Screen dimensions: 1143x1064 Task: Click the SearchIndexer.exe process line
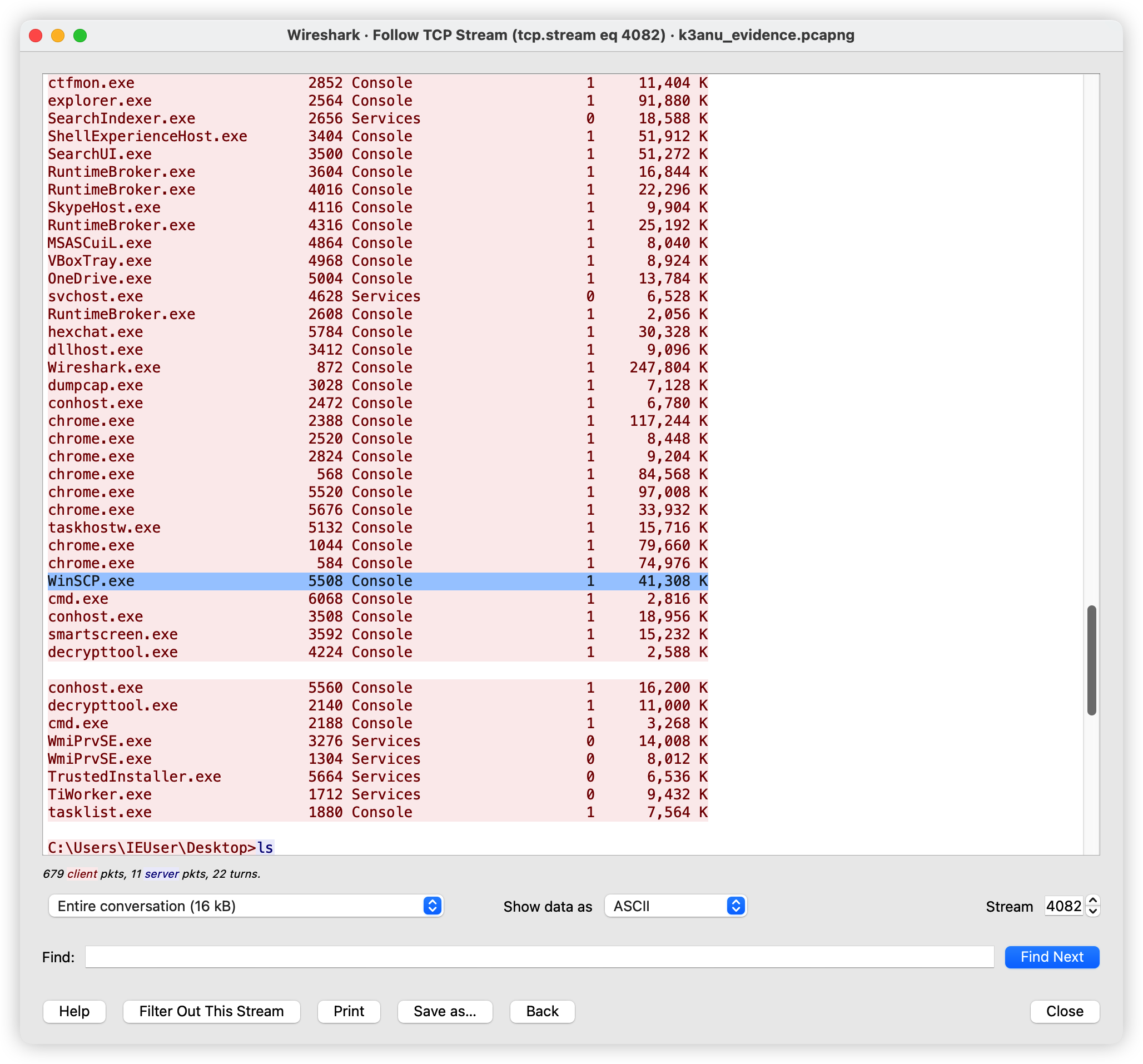click(x=377, y=118)
